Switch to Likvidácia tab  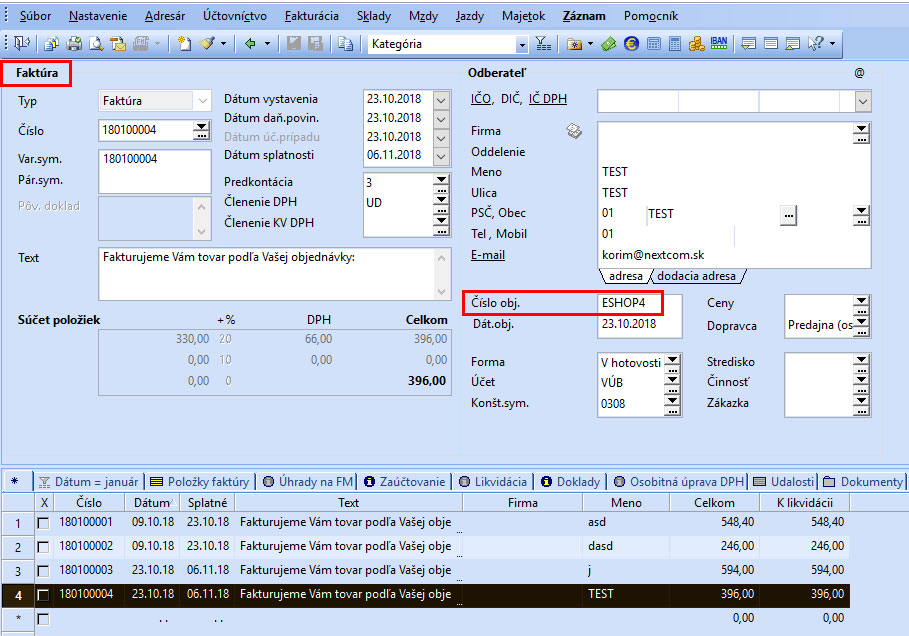[493, 482]
